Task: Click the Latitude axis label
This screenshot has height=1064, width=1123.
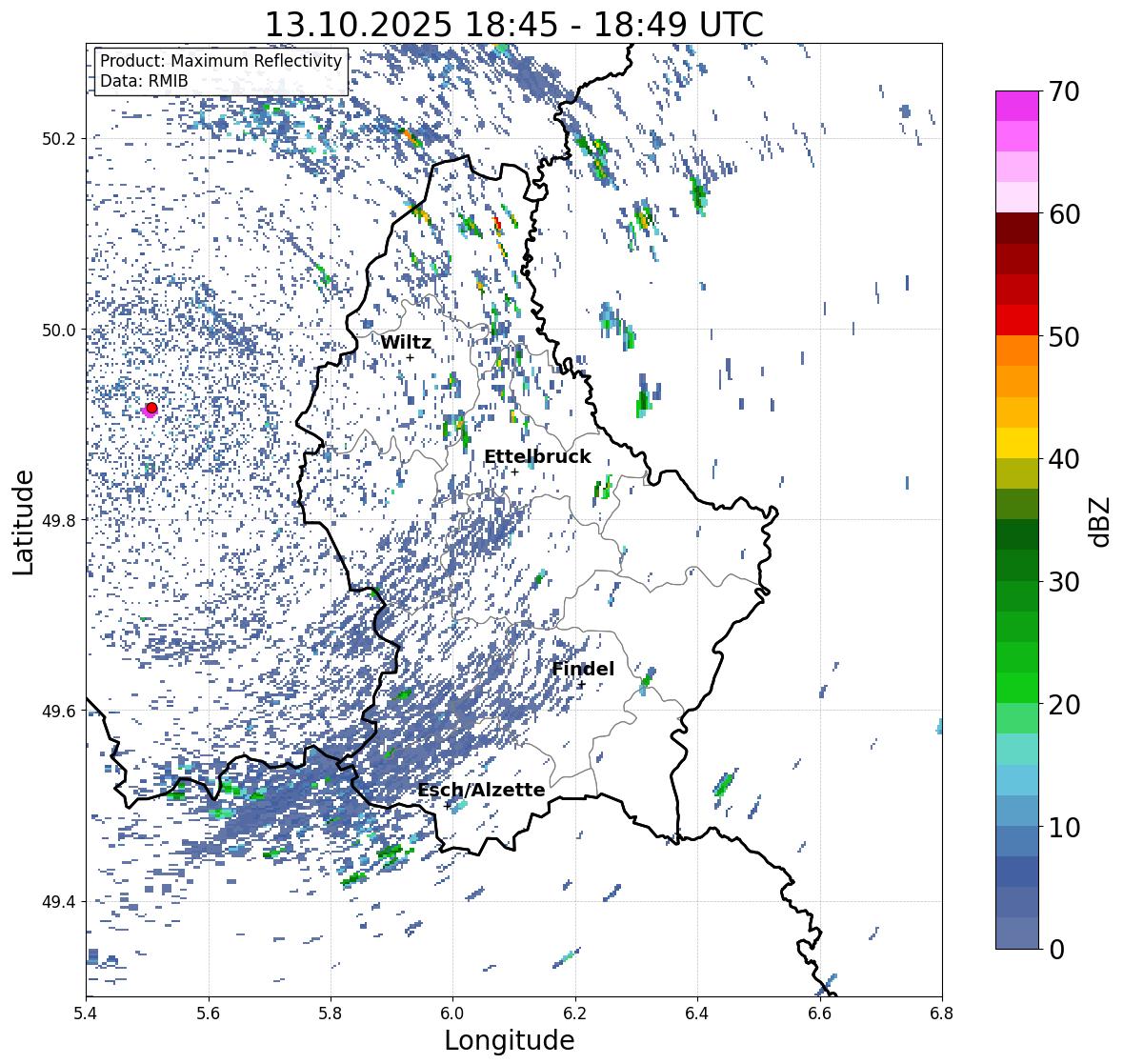Action: coord(24,522)
